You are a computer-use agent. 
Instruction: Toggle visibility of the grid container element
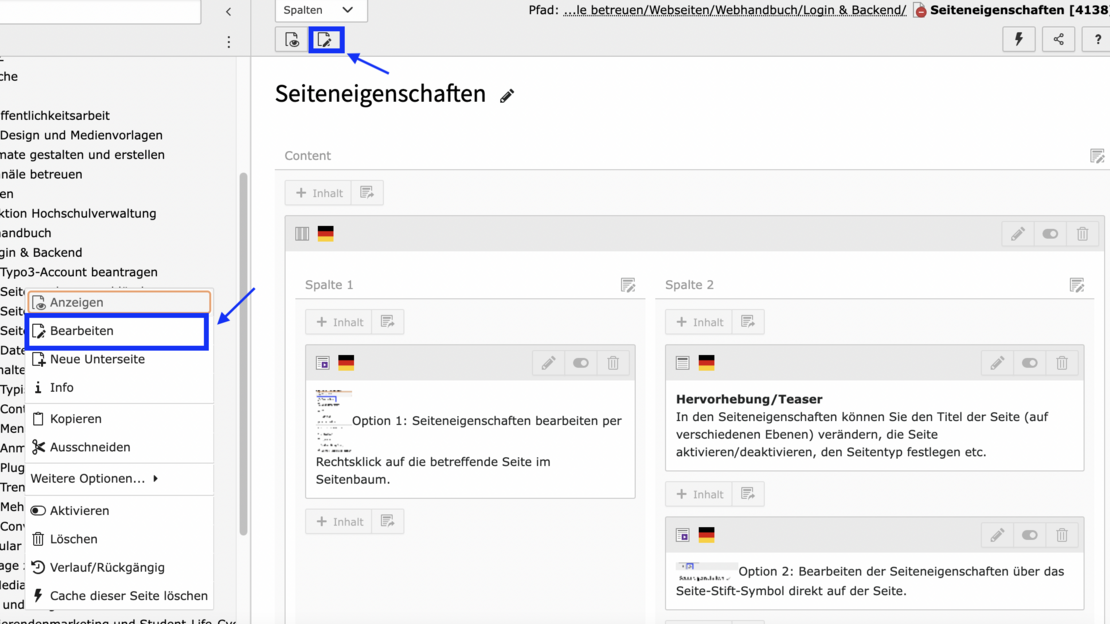coord(1050,234)
